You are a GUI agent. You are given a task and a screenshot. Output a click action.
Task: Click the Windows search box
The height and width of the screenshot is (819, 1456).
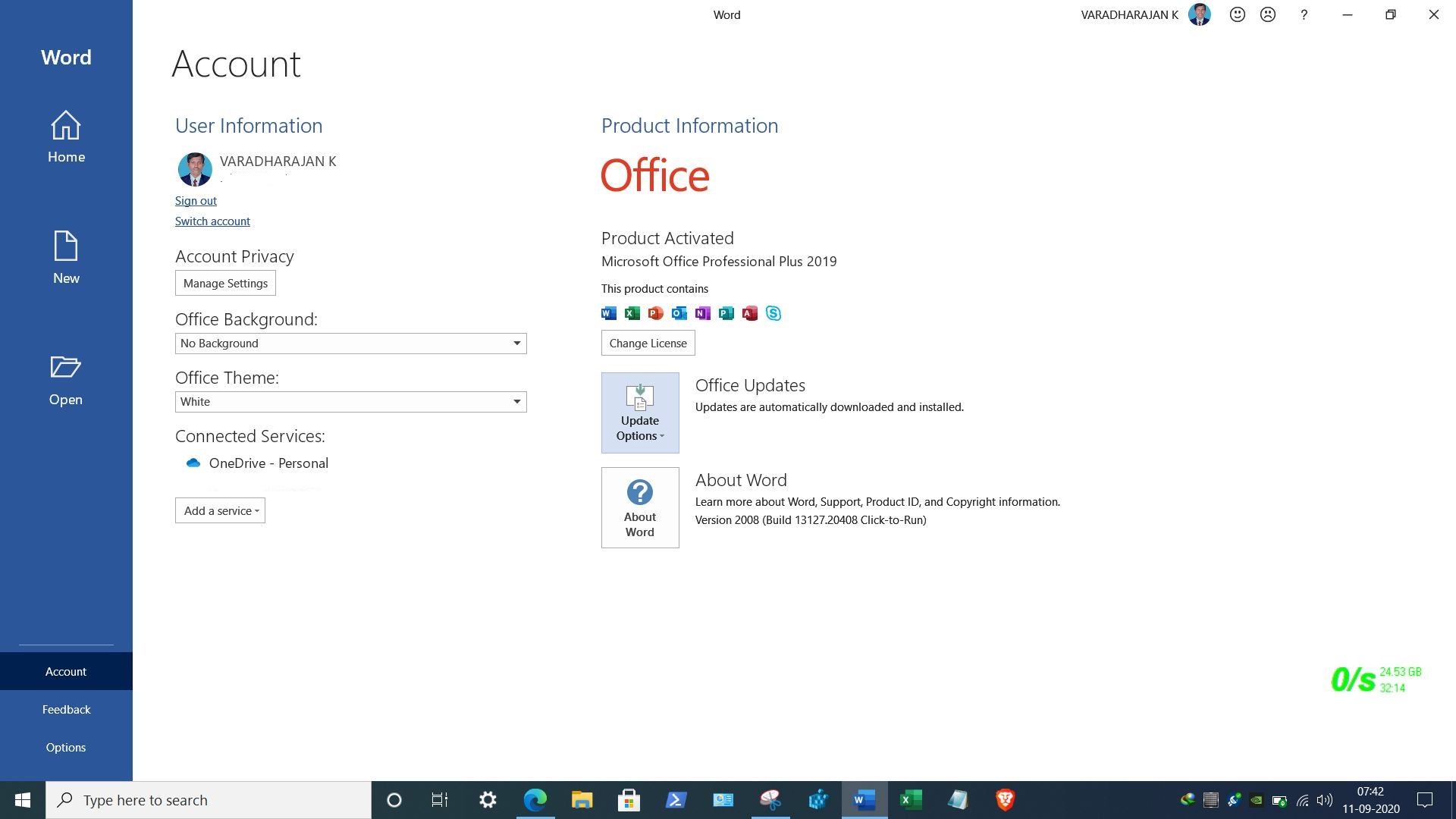click(x=209, y=800)
